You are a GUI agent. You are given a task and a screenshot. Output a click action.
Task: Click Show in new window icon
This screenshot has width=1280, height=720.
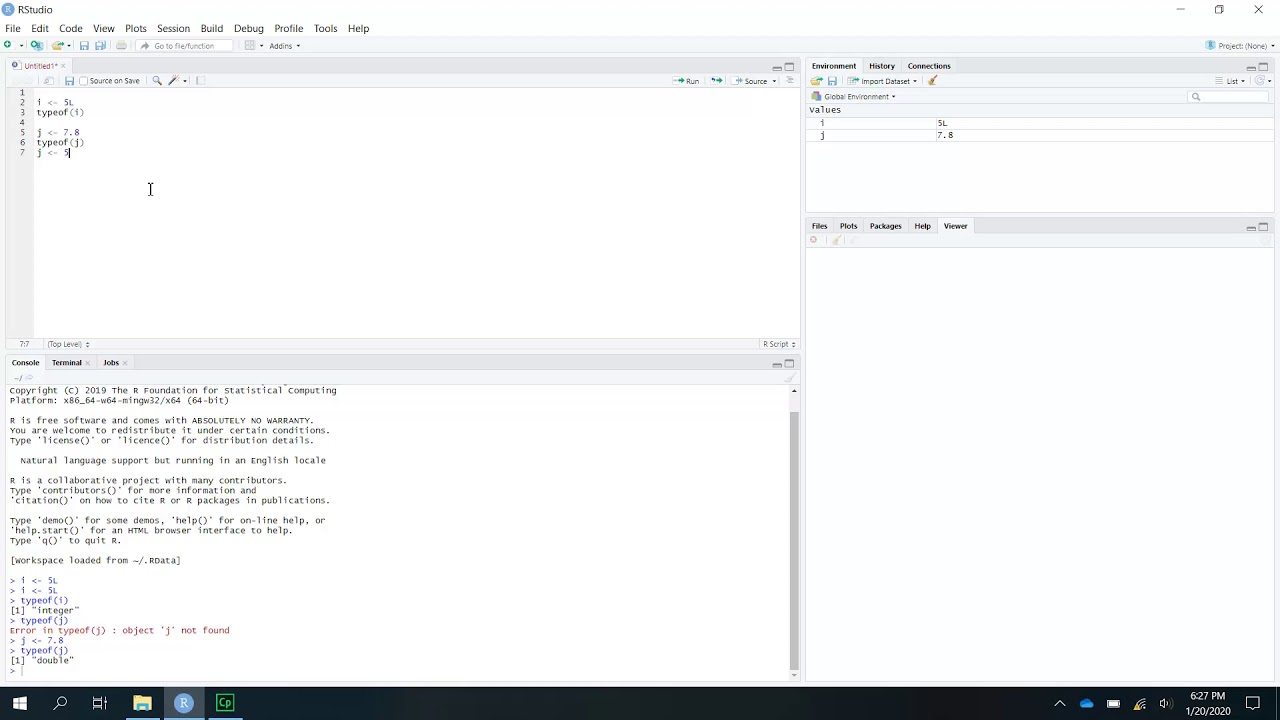click(48, 81)
